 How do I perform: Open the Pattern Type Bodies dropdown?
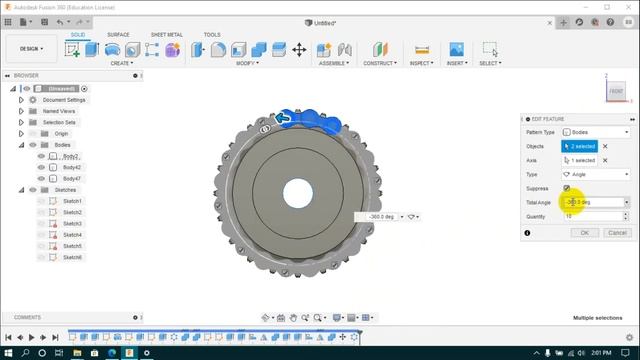596,132
